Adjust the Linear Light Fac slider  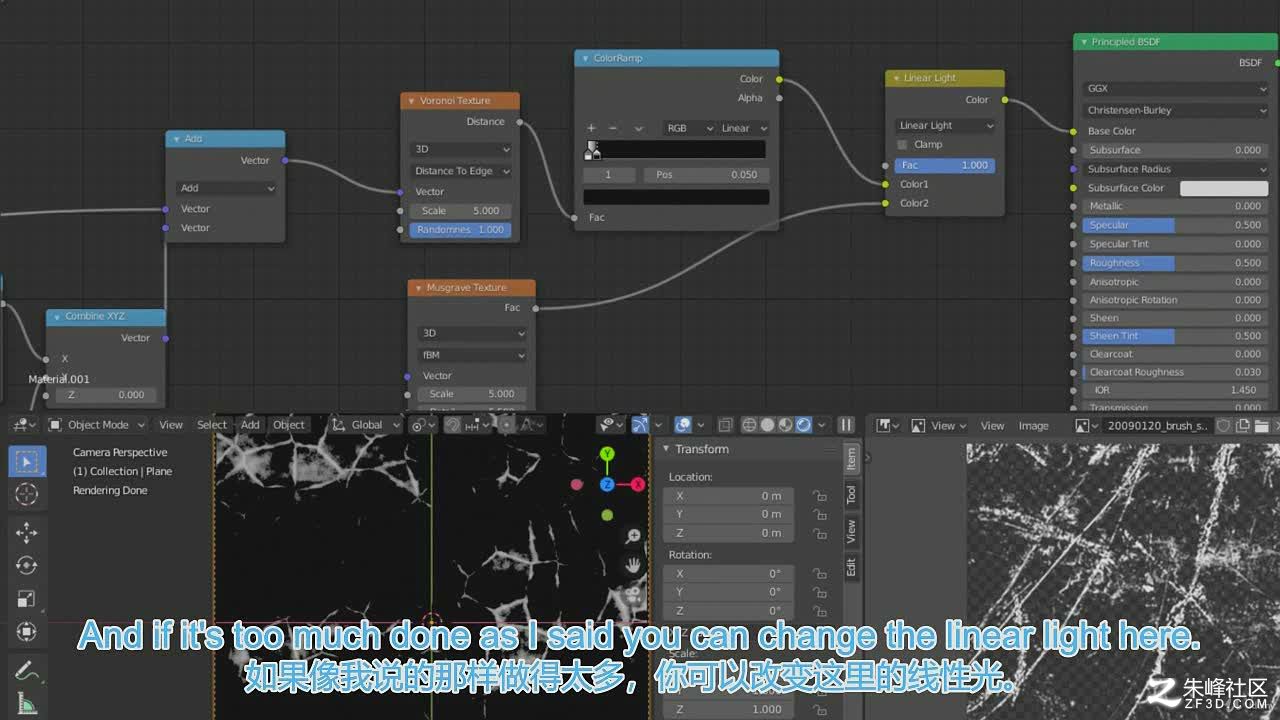point(945,165)
